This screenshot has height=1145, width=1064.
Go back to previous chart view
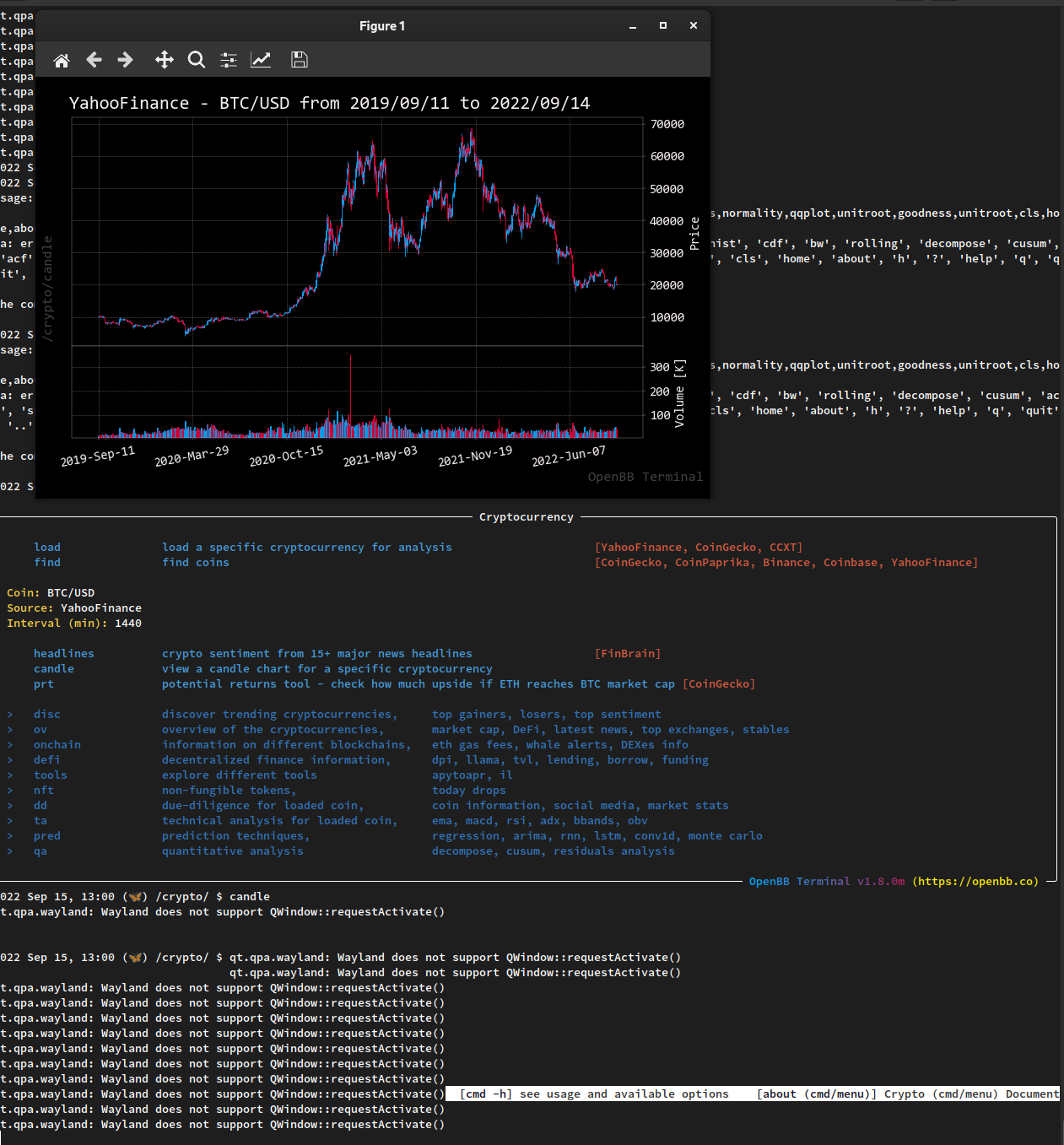95,60
